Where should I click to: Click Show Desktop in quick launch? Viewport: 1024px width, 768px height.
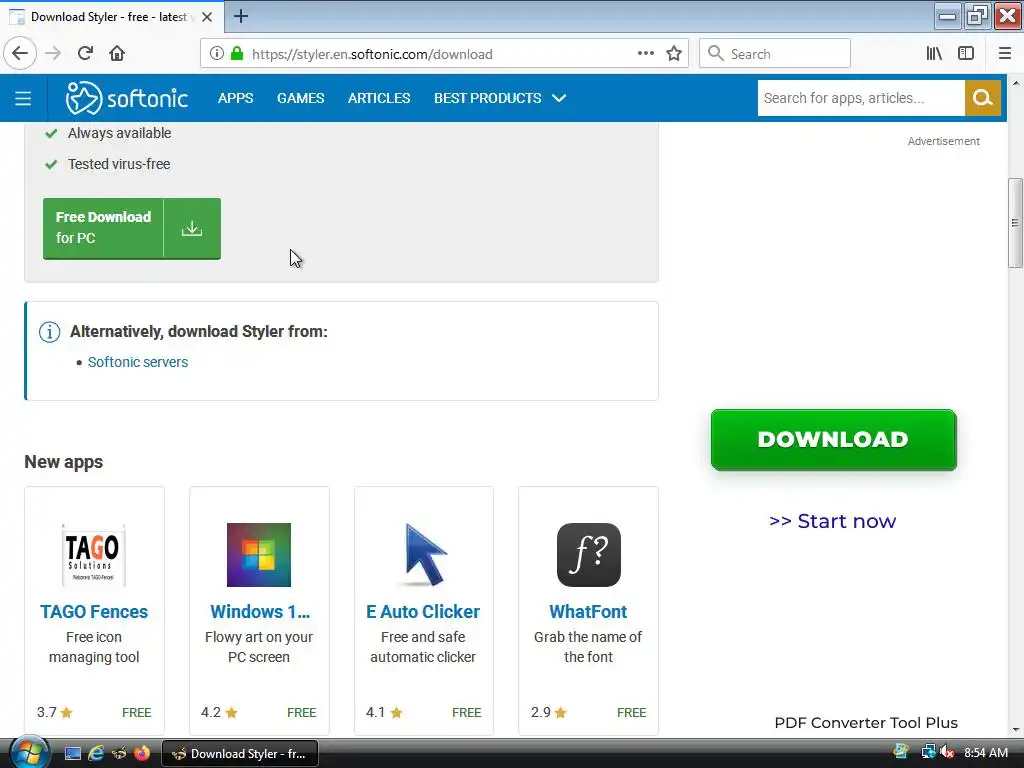[72, 754]
